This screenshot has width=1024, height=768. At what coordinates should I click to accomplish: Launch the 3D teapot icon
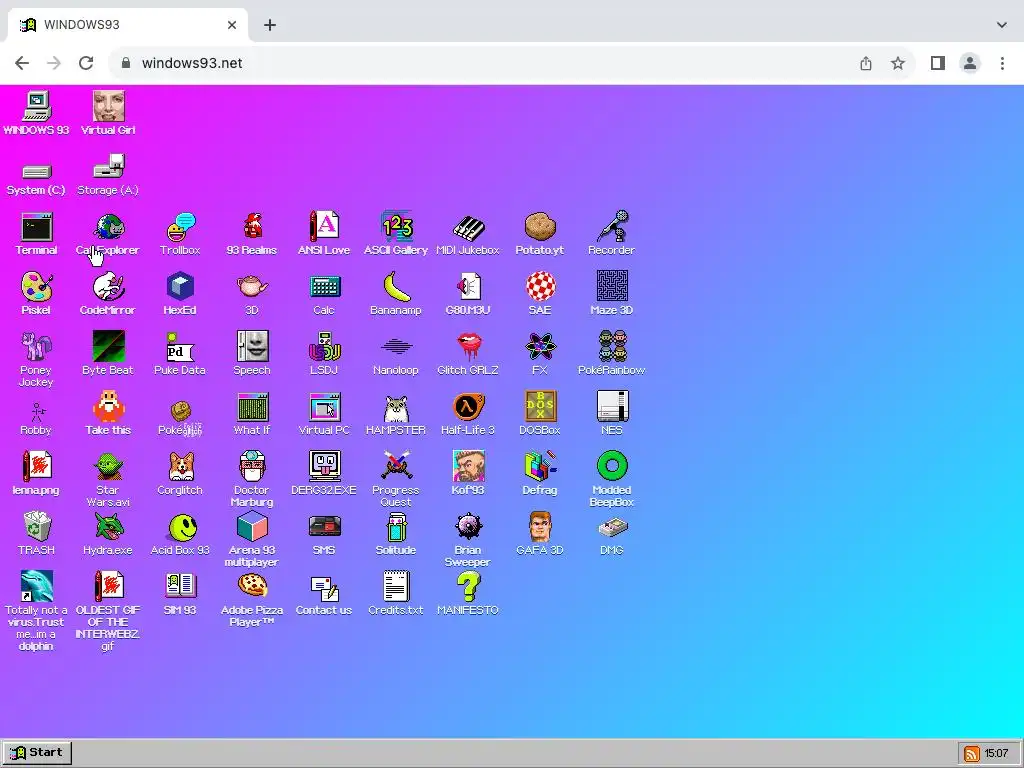(252, 287)
